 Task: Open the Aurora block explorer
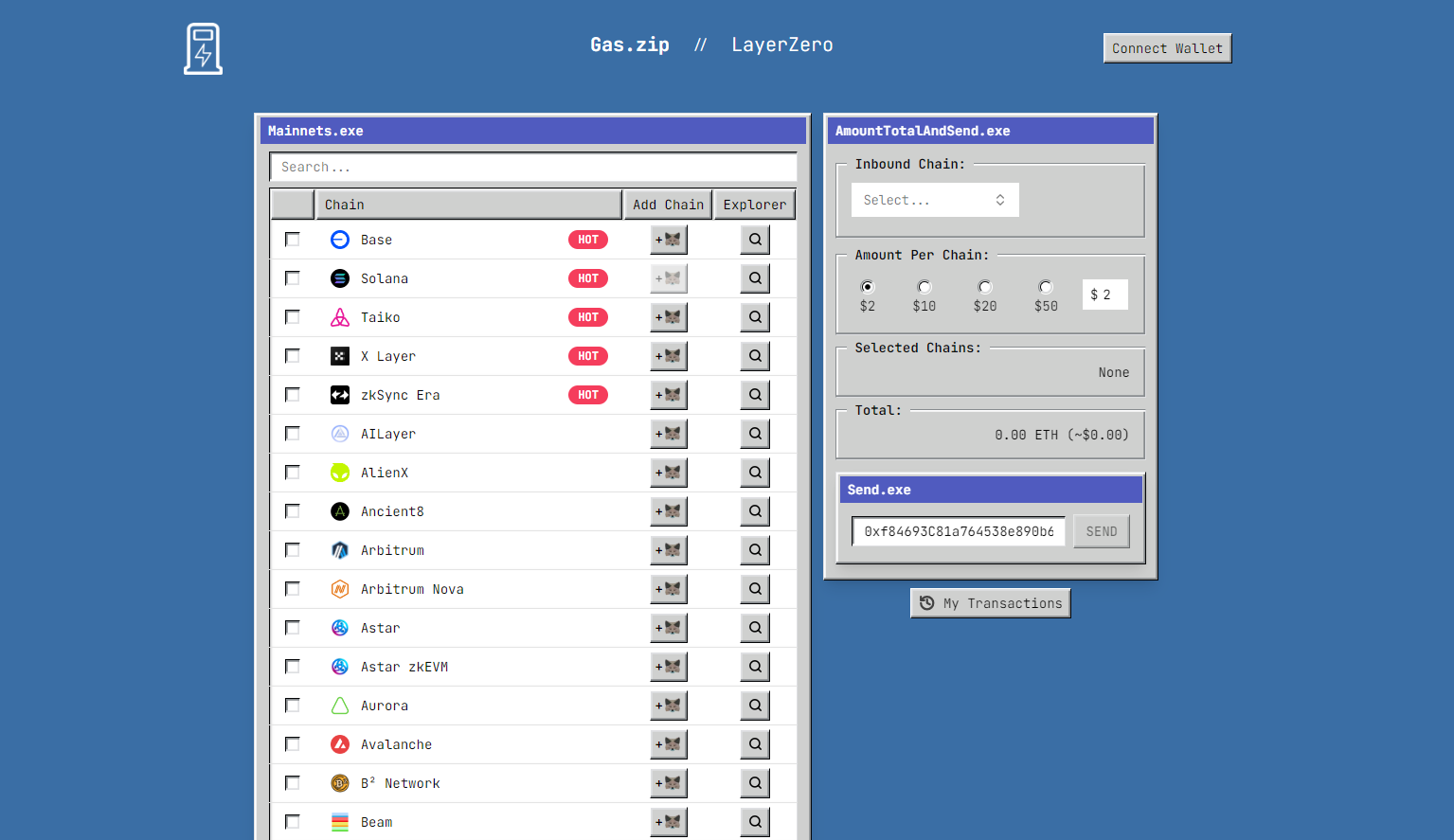tap(755, 706)
